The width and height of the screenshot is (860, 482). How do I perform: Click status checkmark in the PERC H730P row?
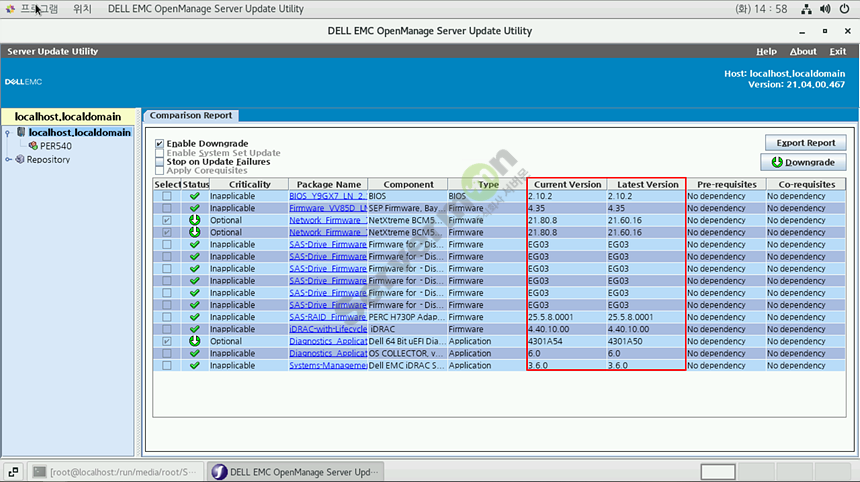tap(195, 317)
